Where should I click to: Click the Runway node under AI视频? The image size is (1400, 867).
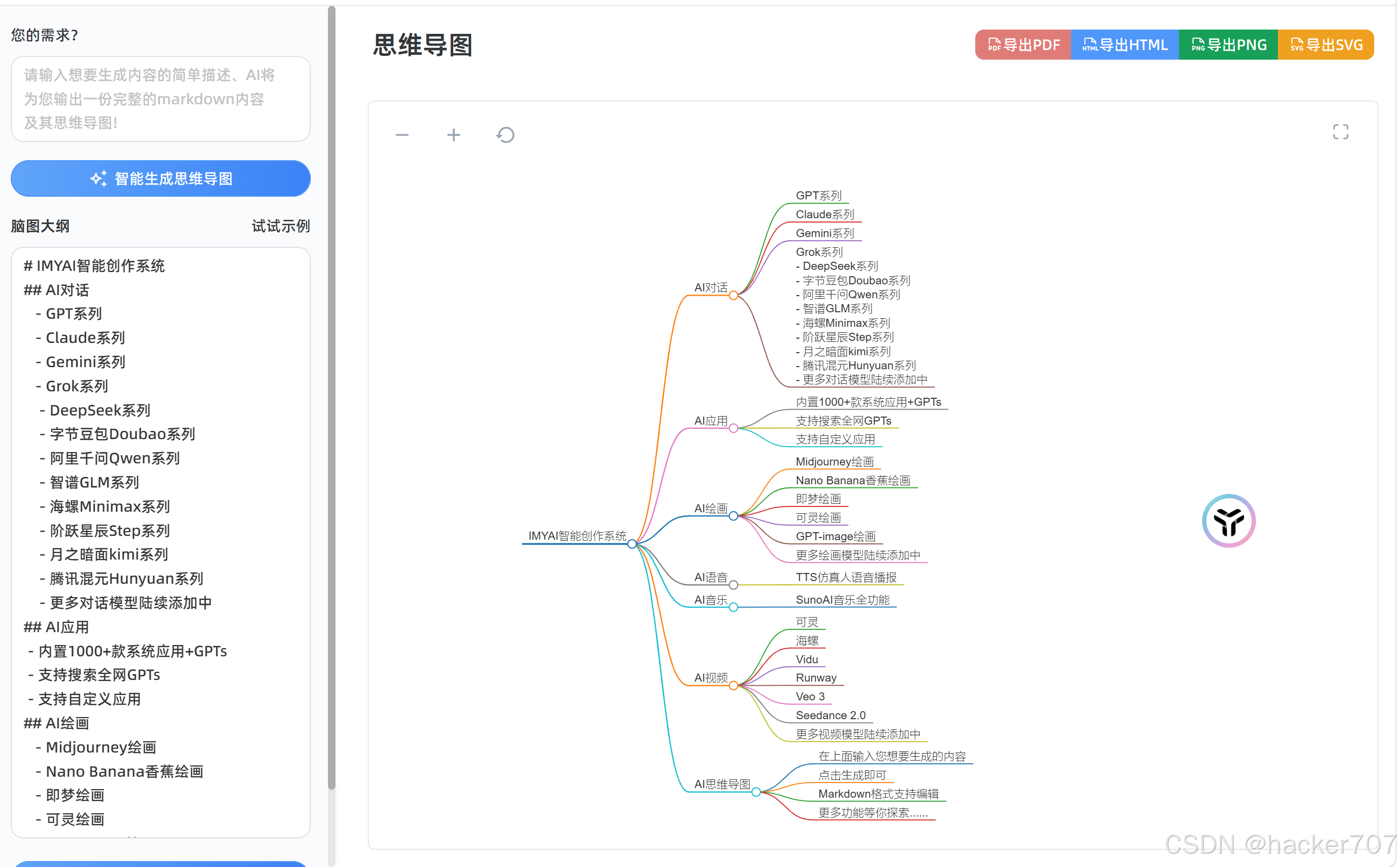tap(816, 678)
